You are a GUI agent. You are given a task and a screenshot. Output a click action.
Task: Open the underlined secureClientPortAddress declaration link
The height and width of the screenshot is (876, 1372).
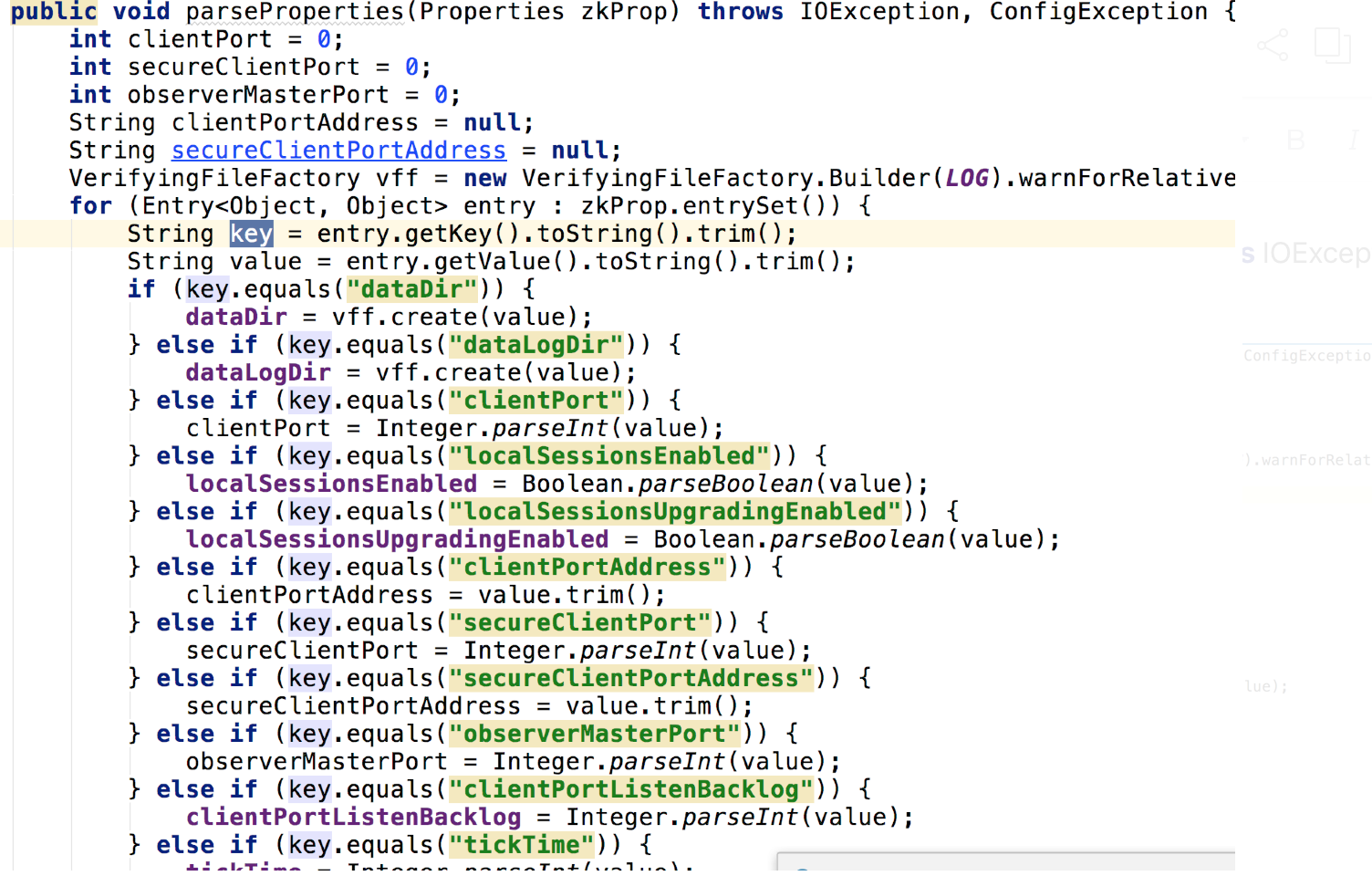(x=338, y=151)
